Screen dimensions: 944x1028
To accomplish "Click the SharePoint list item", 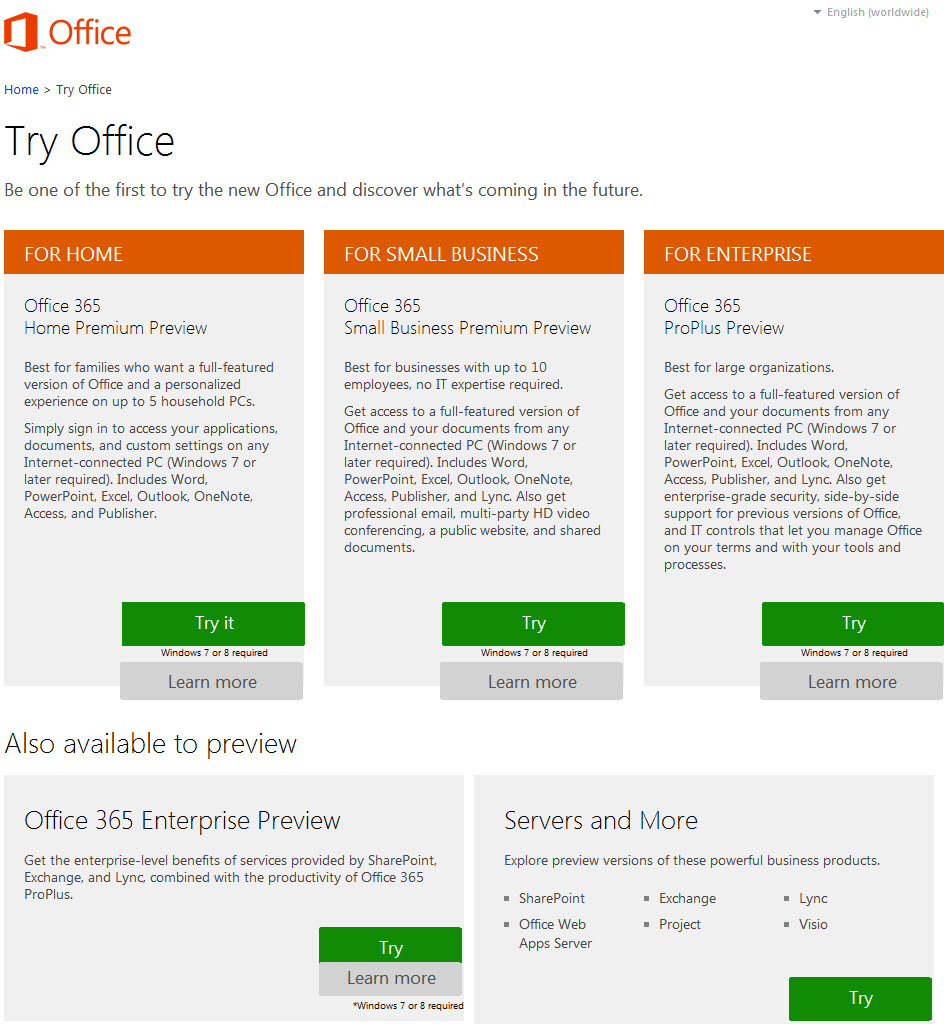I will (551, 898).
